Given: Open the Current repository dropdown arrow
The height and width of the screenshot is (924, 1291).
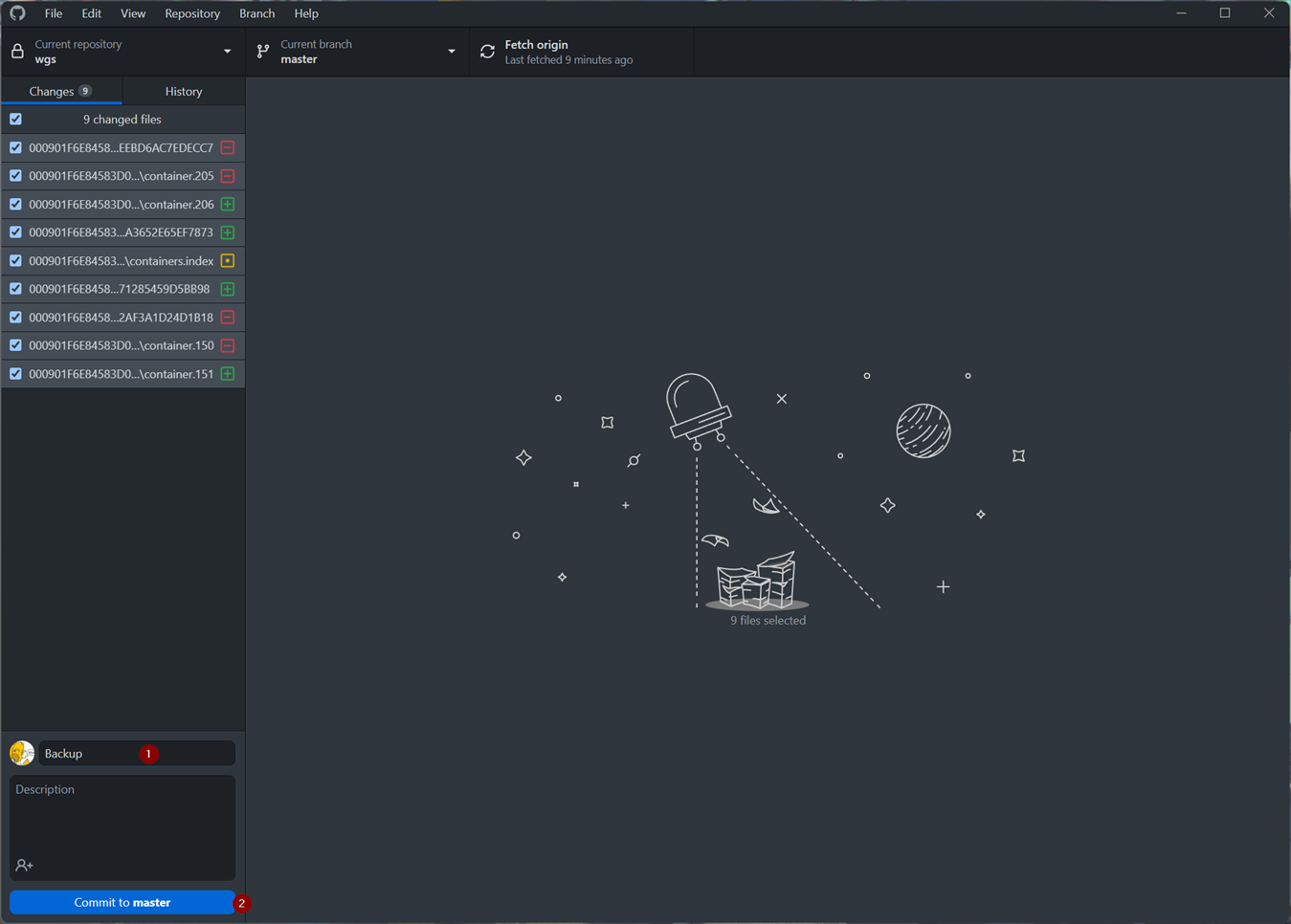Looking at the screenshot, I should tap(227, 52).
